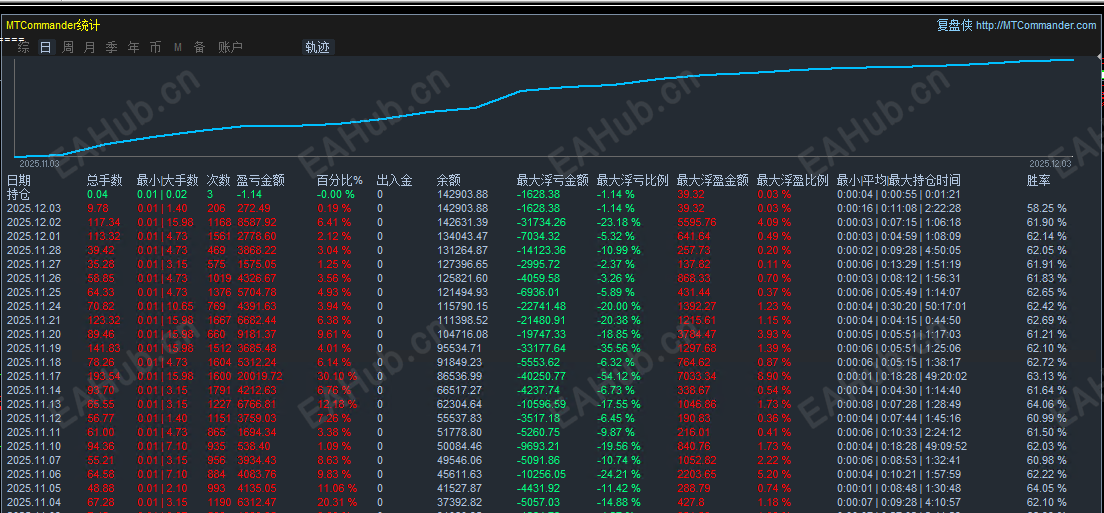This screenshot has width=1104, height=513.
Task: Click the 次数 column header
Action: 218,181
